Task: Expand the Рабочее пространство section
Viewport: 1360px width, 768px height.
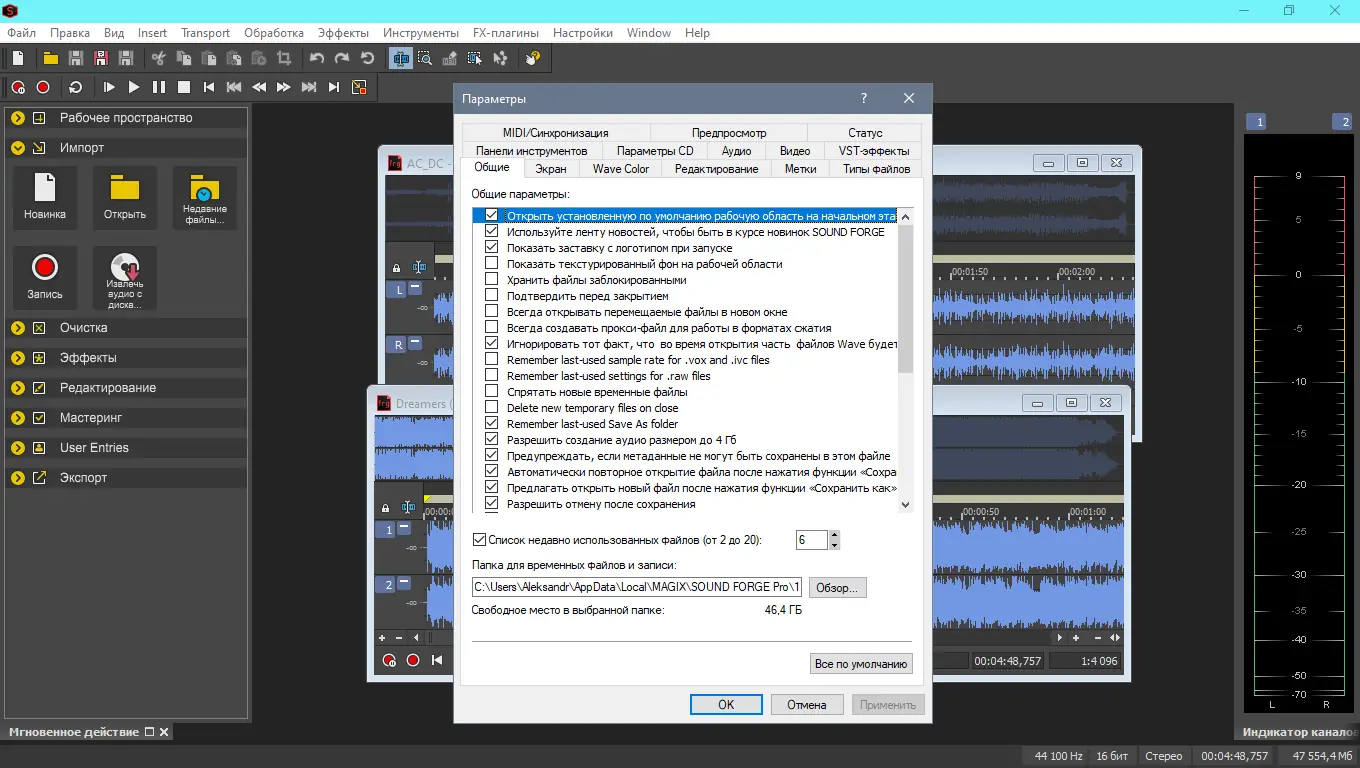Action: [18, 118]
